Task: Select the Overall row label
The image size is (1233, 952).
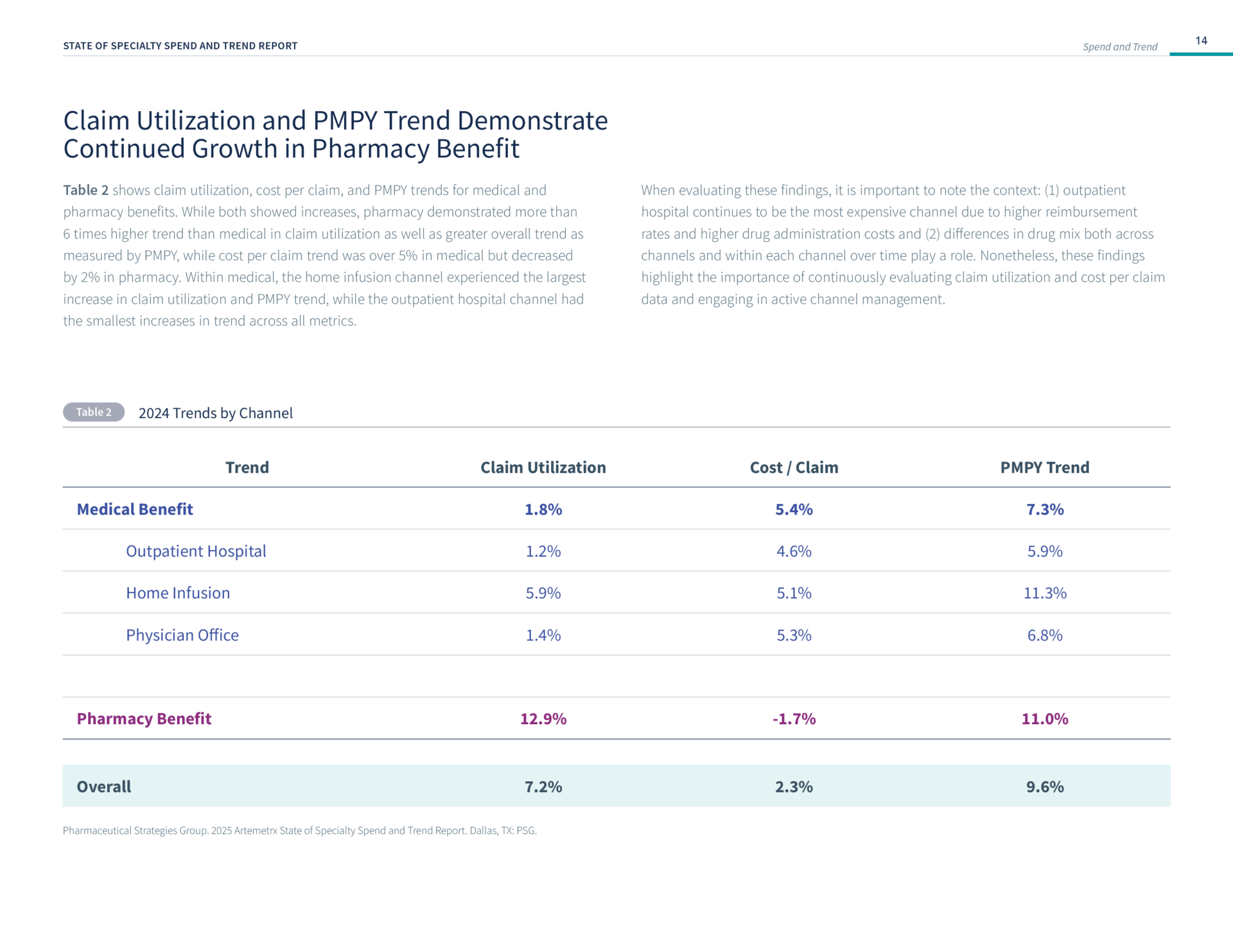Action: [x=104, y=786]
